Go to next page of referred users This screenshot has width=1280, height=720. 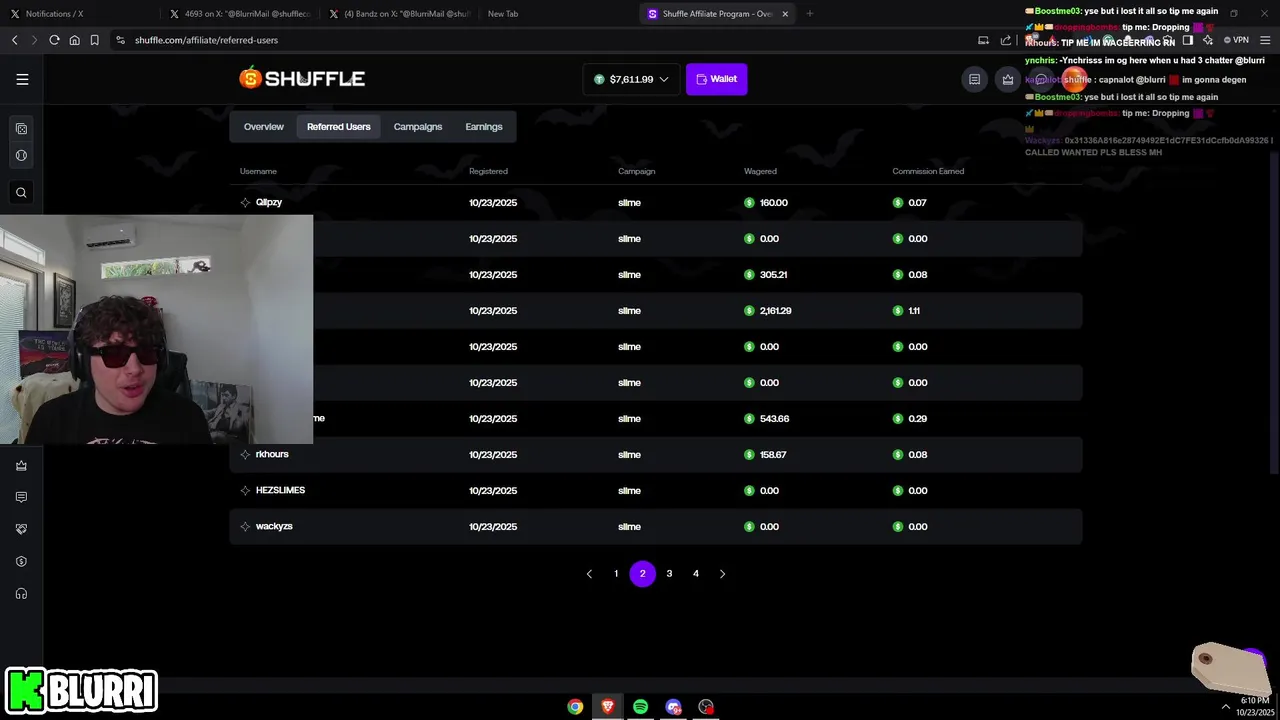pos(722,574)
